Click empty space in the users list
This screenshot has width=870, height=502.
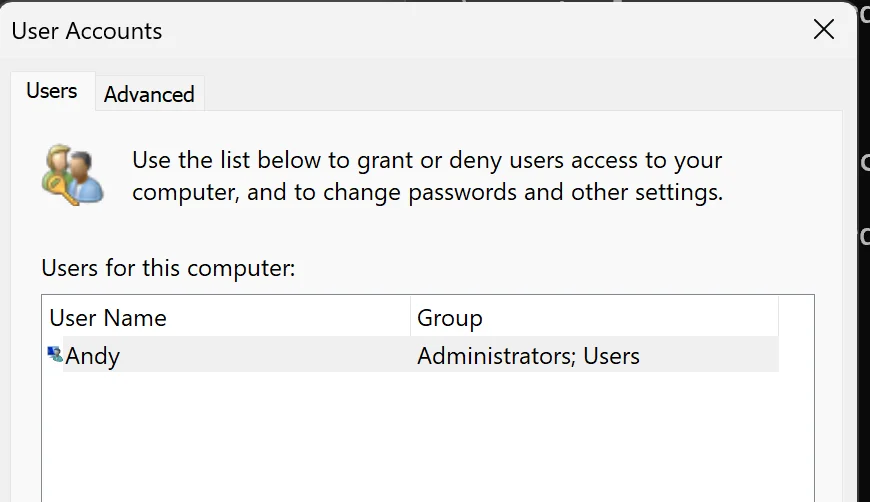pyautogui.click(x=427, y=438)
